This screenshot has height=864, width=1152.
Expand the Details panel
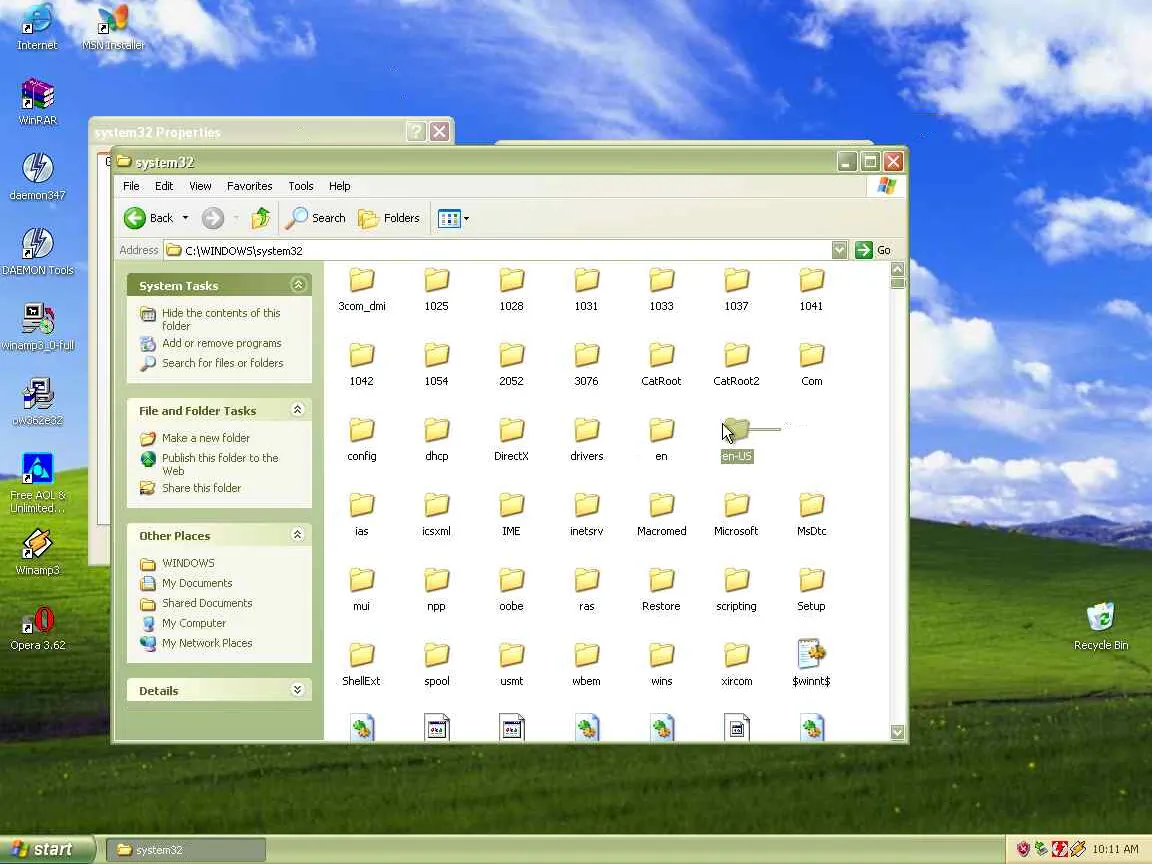(x=298, y=690)
